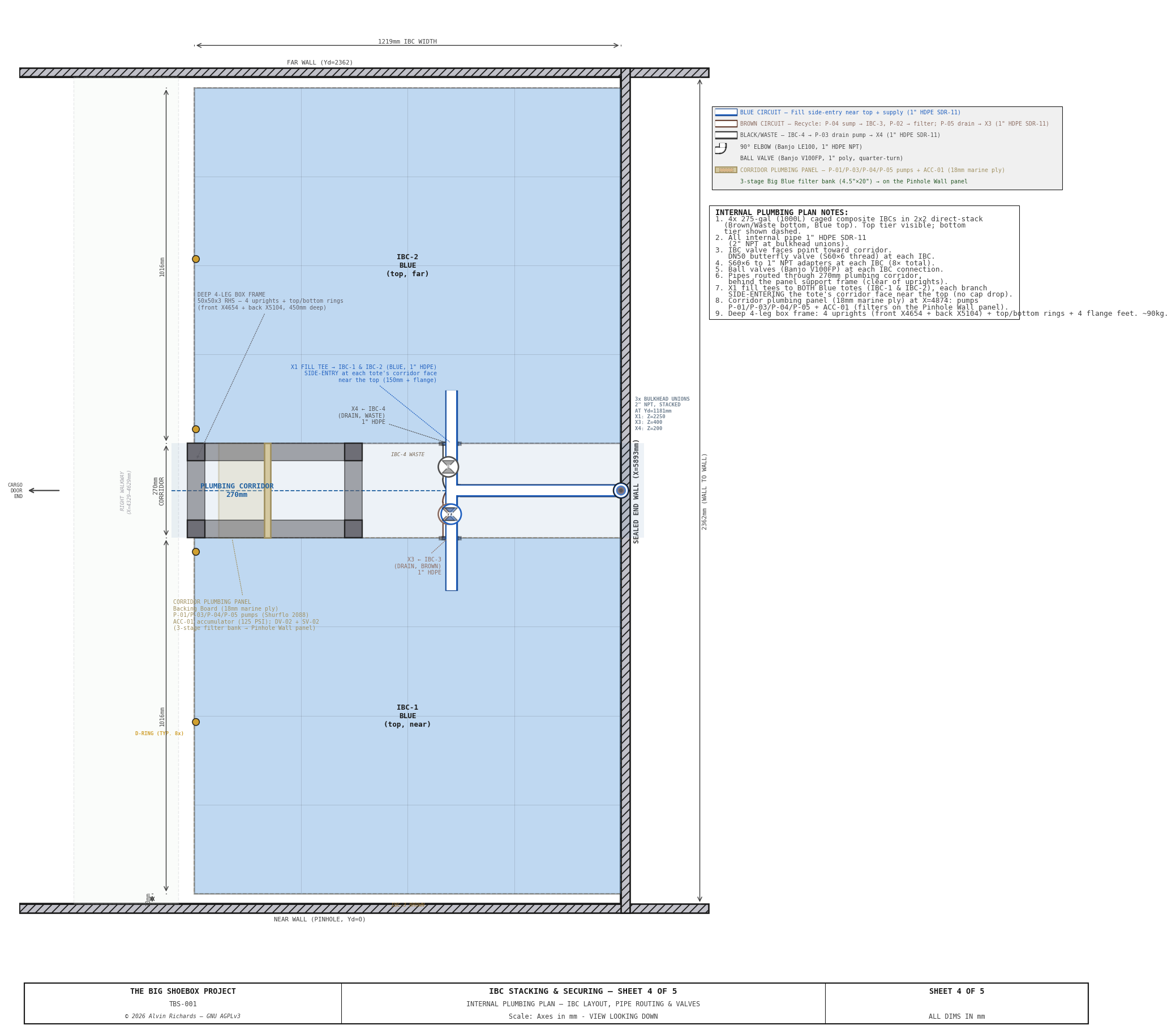
Task: Click note 9 about deep 4-leg box frame
Action: pyautogui.click(x=942, y=314)
